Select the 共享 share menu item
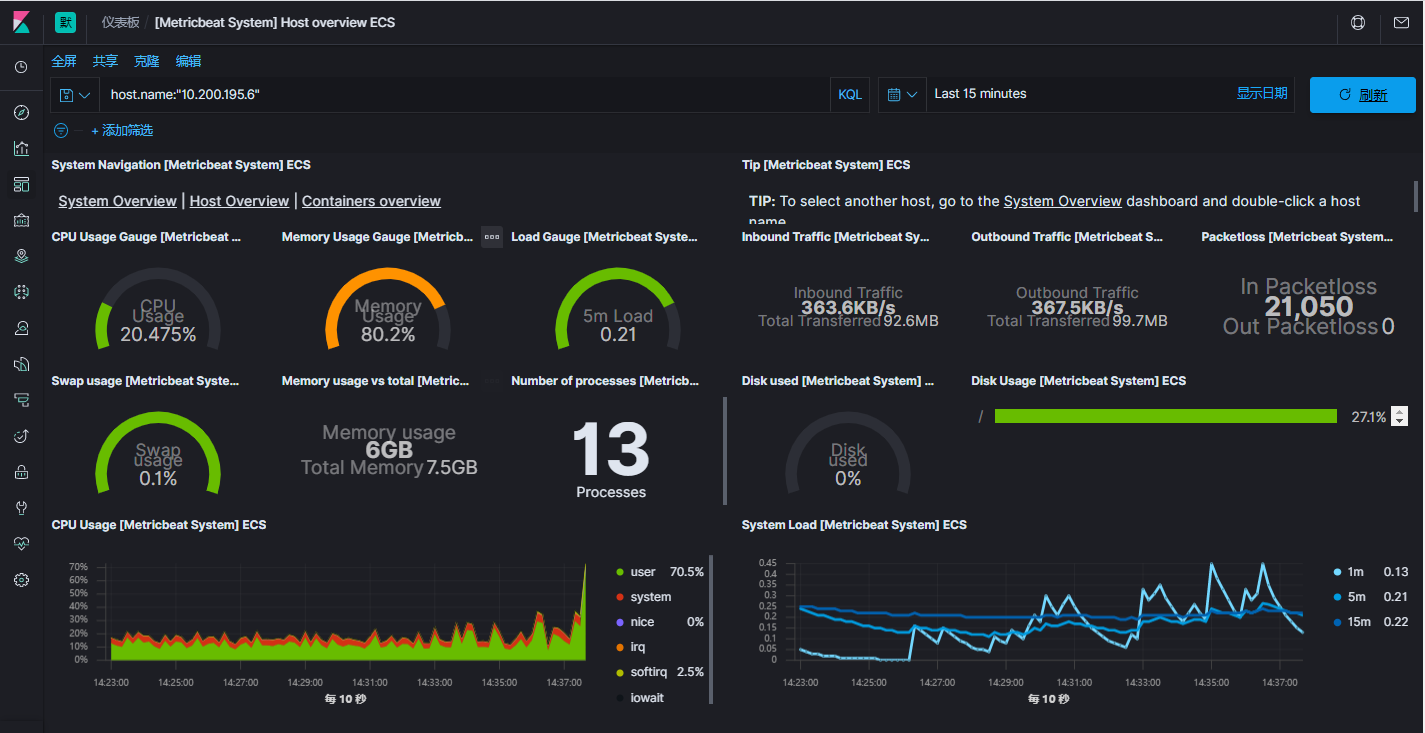The image size is (1425, 733). pyautogui.click(x=105, y=61)
